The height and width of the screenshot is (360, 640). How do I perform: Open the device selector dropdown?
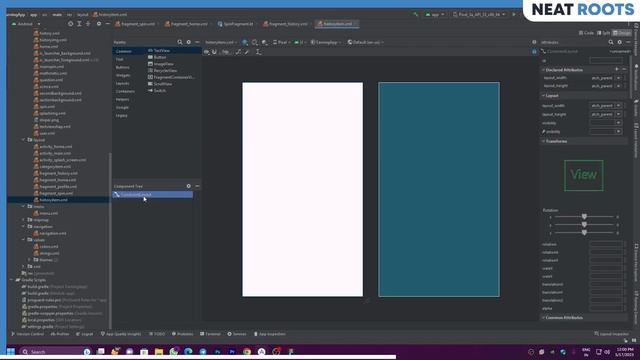click(x=479, y=14)
